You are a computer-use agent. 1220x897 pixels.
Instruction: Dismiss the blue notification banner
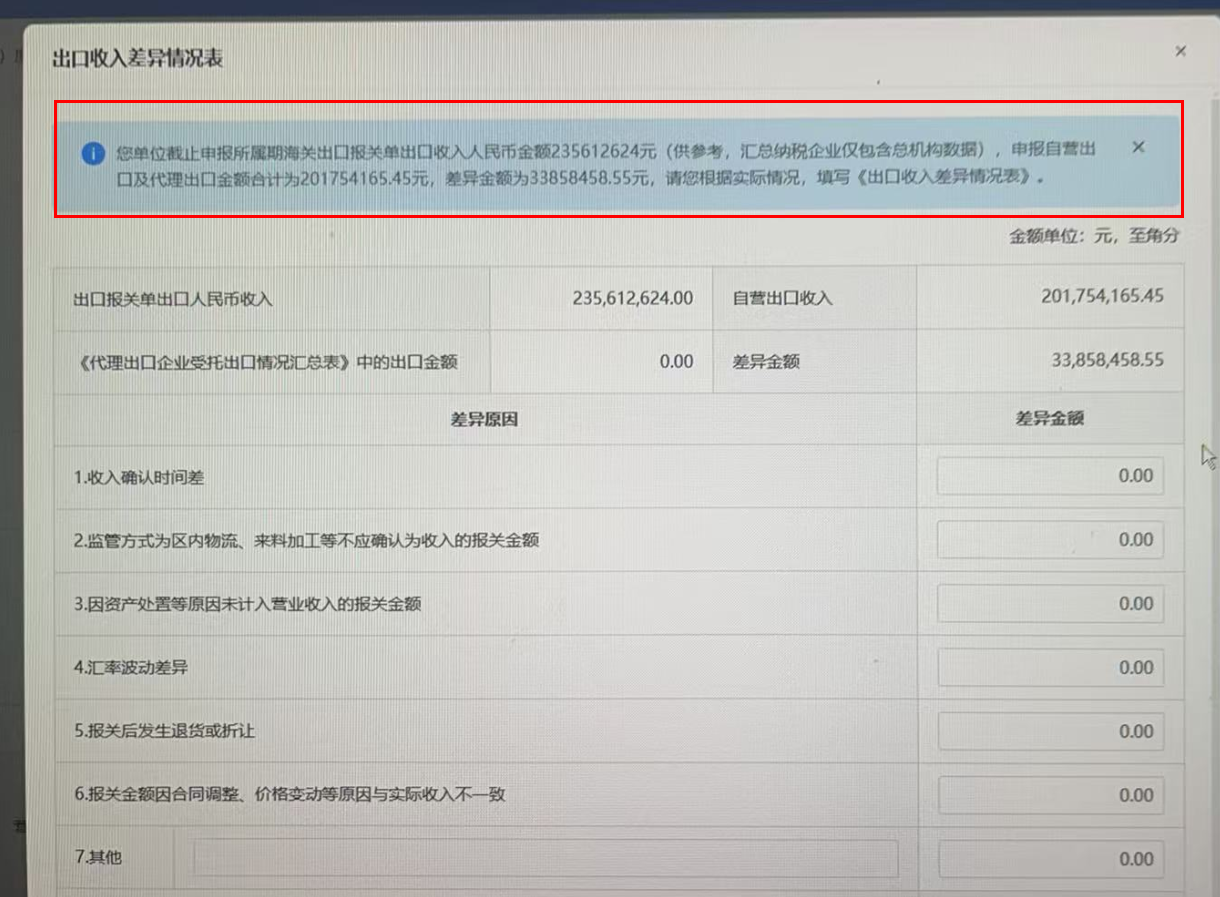pyautogui.click(x=1138, y=148)
